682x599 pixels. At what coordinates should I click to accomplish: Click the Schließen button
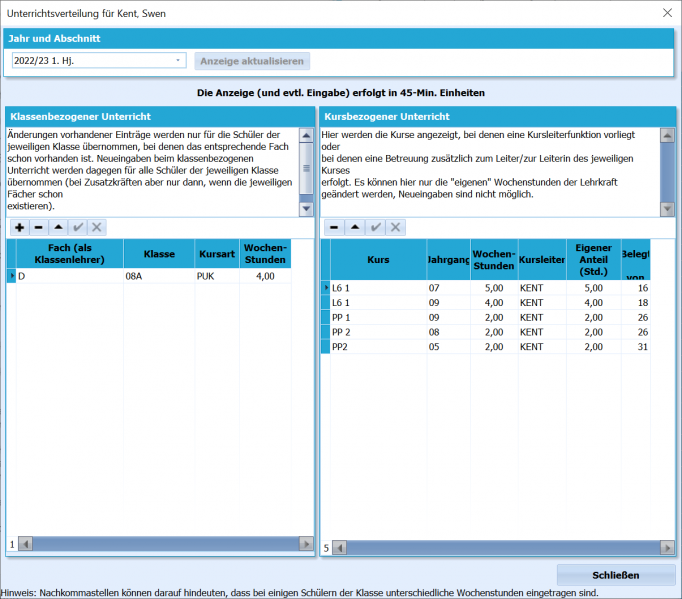(x=615, y=575)
